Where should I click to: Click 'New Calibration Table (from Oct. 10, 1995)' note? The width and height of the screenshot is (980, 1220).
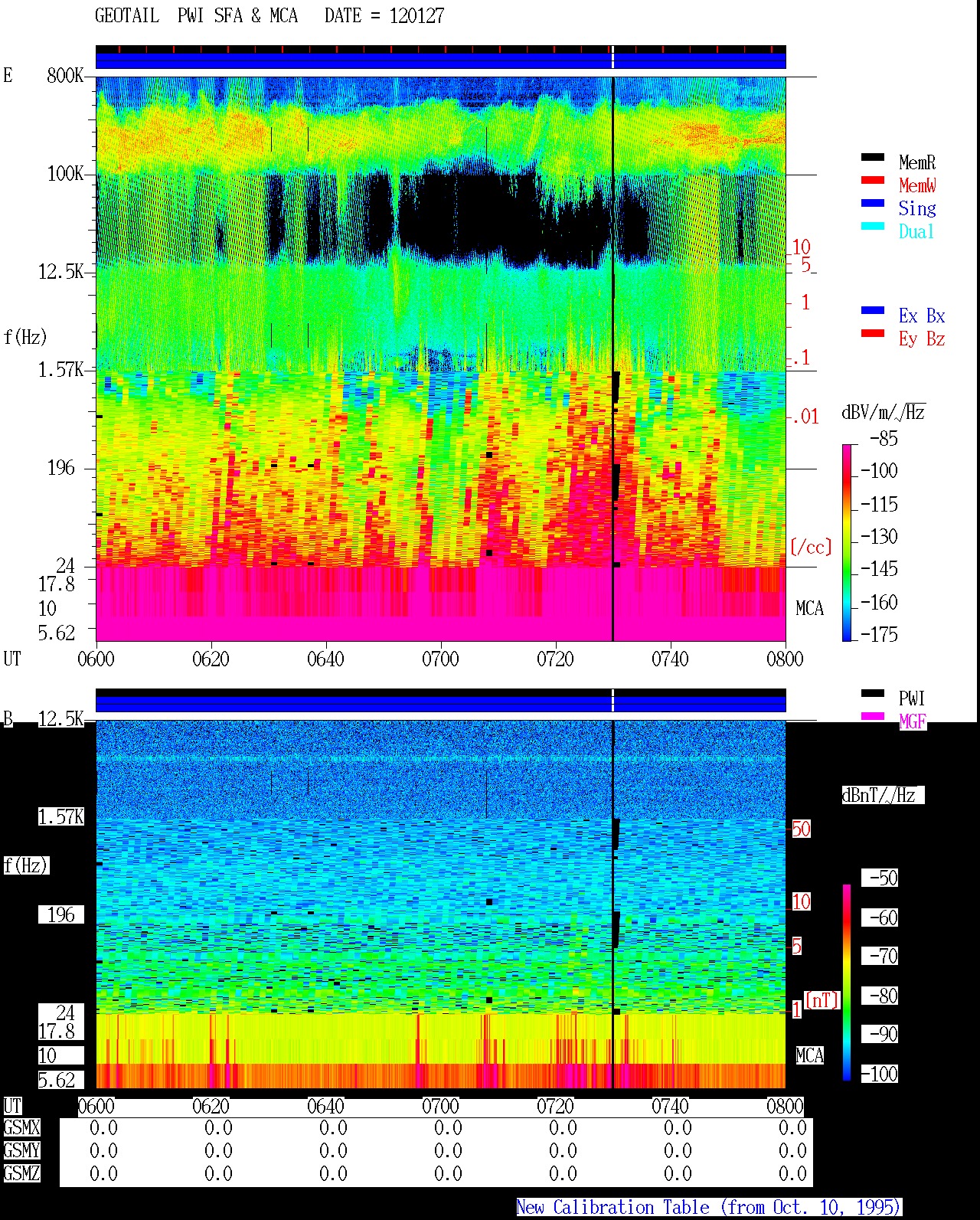708,1208
